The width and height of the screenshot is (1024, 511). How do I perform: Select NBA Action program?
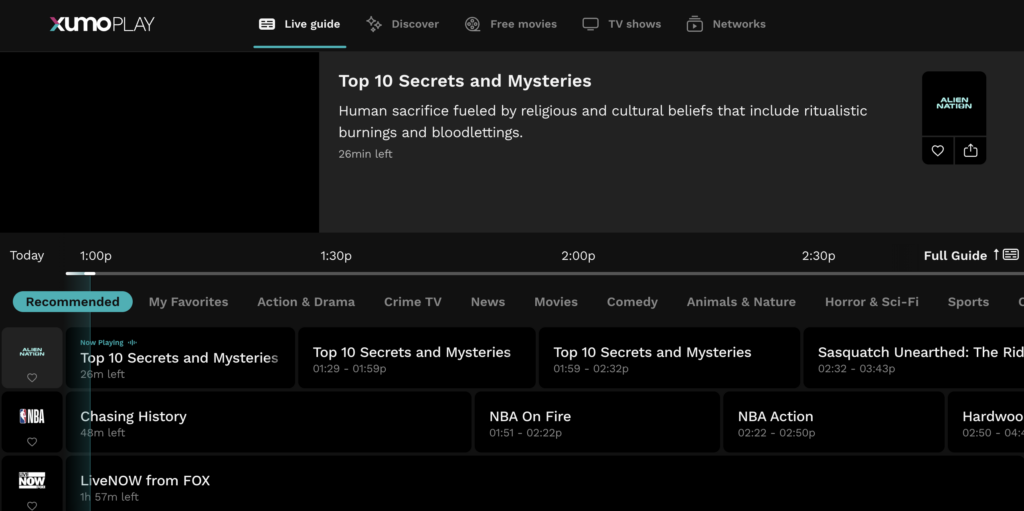click(834, 422)
